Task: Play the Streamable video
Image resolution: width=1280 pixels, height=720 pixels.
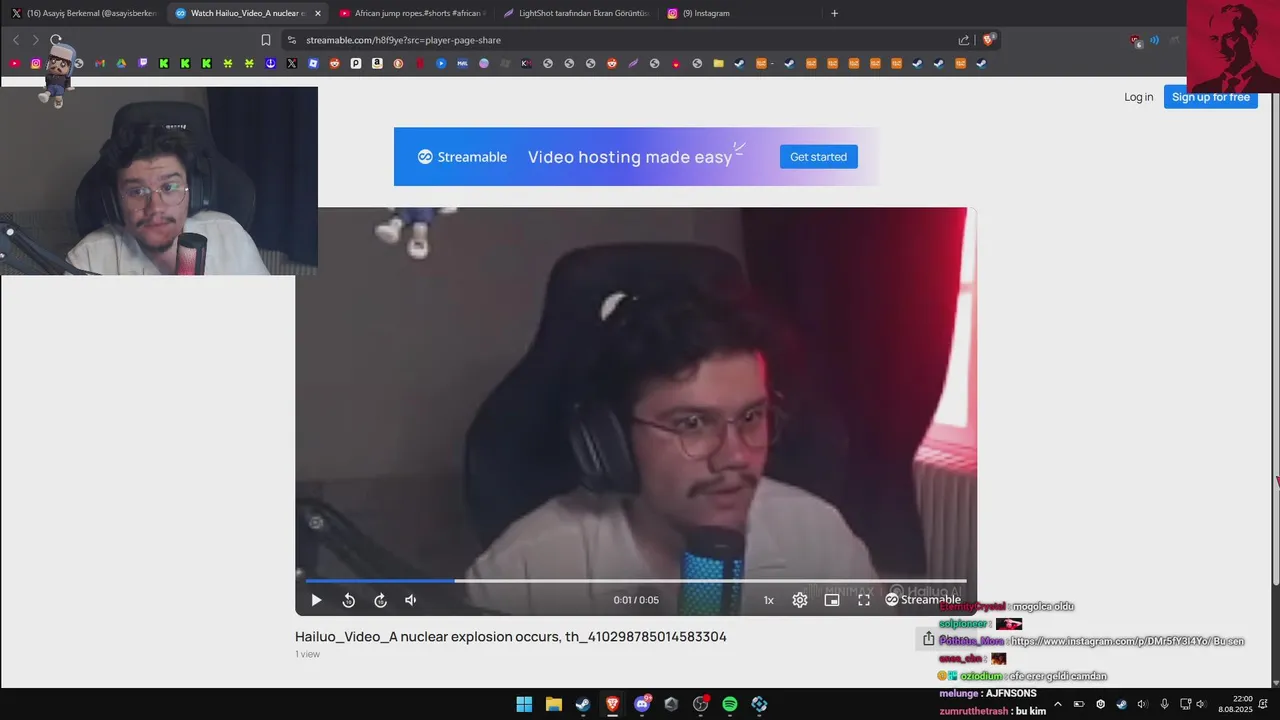Action: coord(316,600)
